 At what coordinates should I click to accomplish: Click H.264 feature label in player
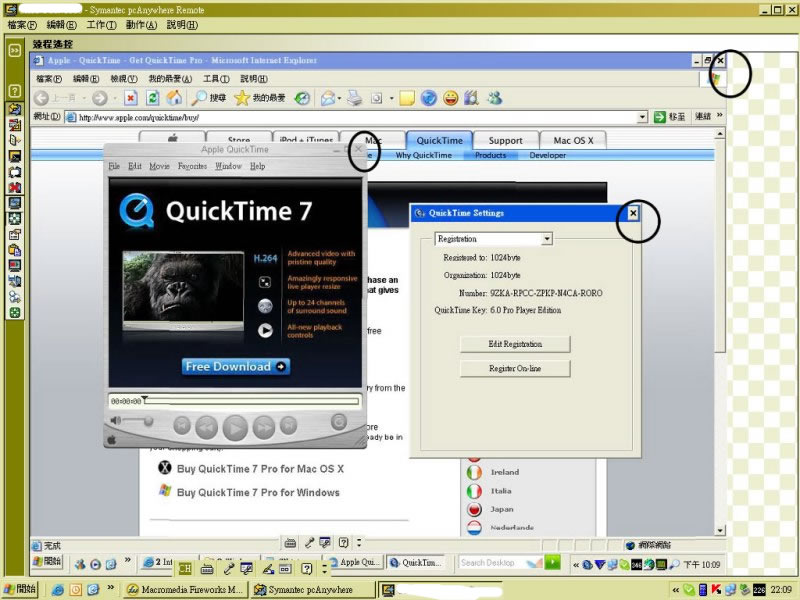tap(265, 258)
